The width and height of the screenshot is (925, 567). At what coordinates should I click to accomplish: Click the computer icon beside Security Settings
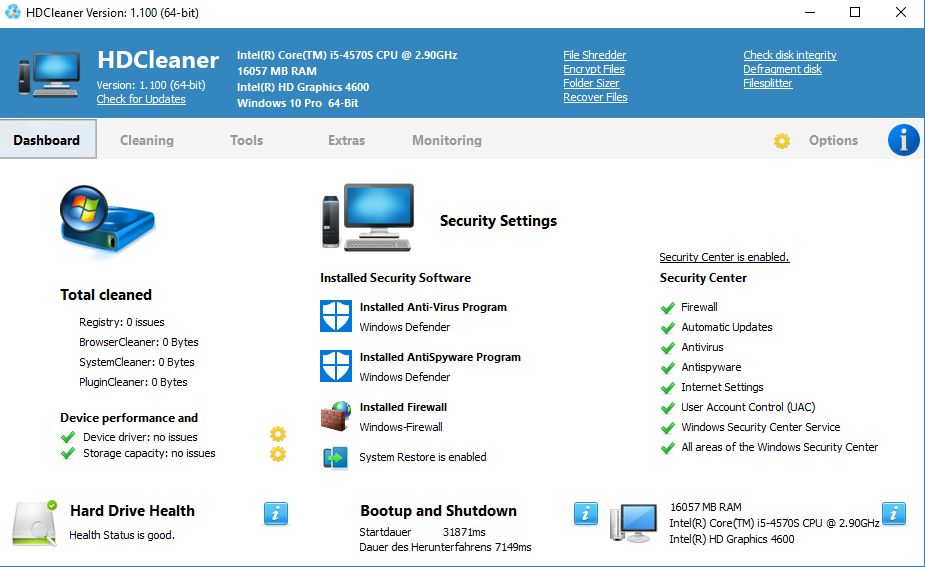coord(368,218)
